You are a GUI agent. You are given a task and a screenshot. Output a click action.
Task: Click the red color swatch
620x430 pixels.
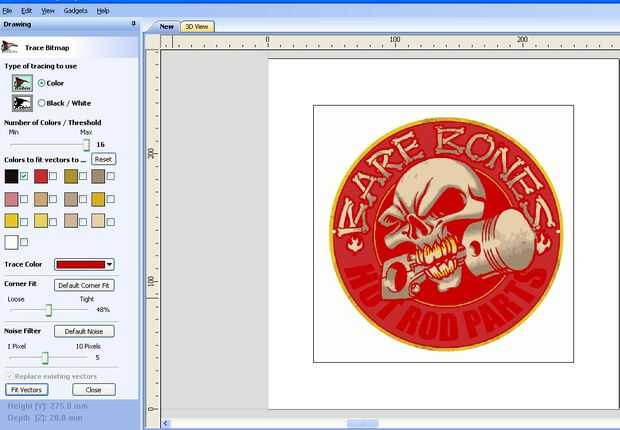[41, 176]
